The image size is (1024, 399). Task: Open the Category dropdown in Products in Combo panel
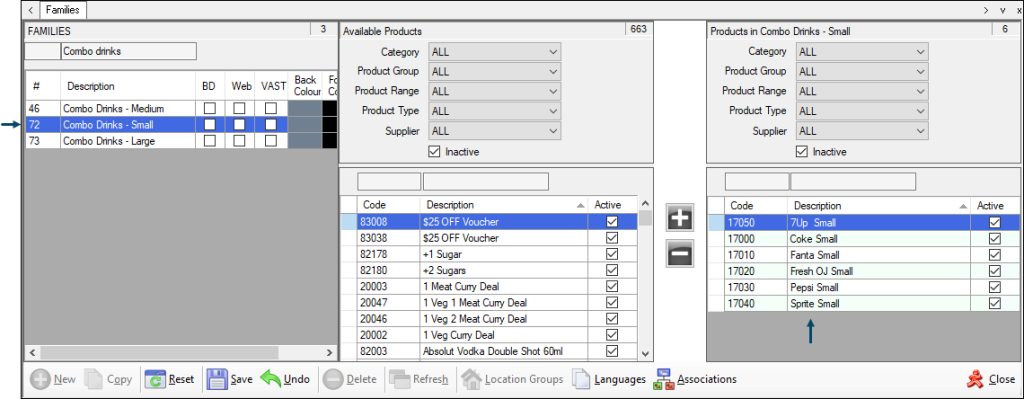coord(862,52)
